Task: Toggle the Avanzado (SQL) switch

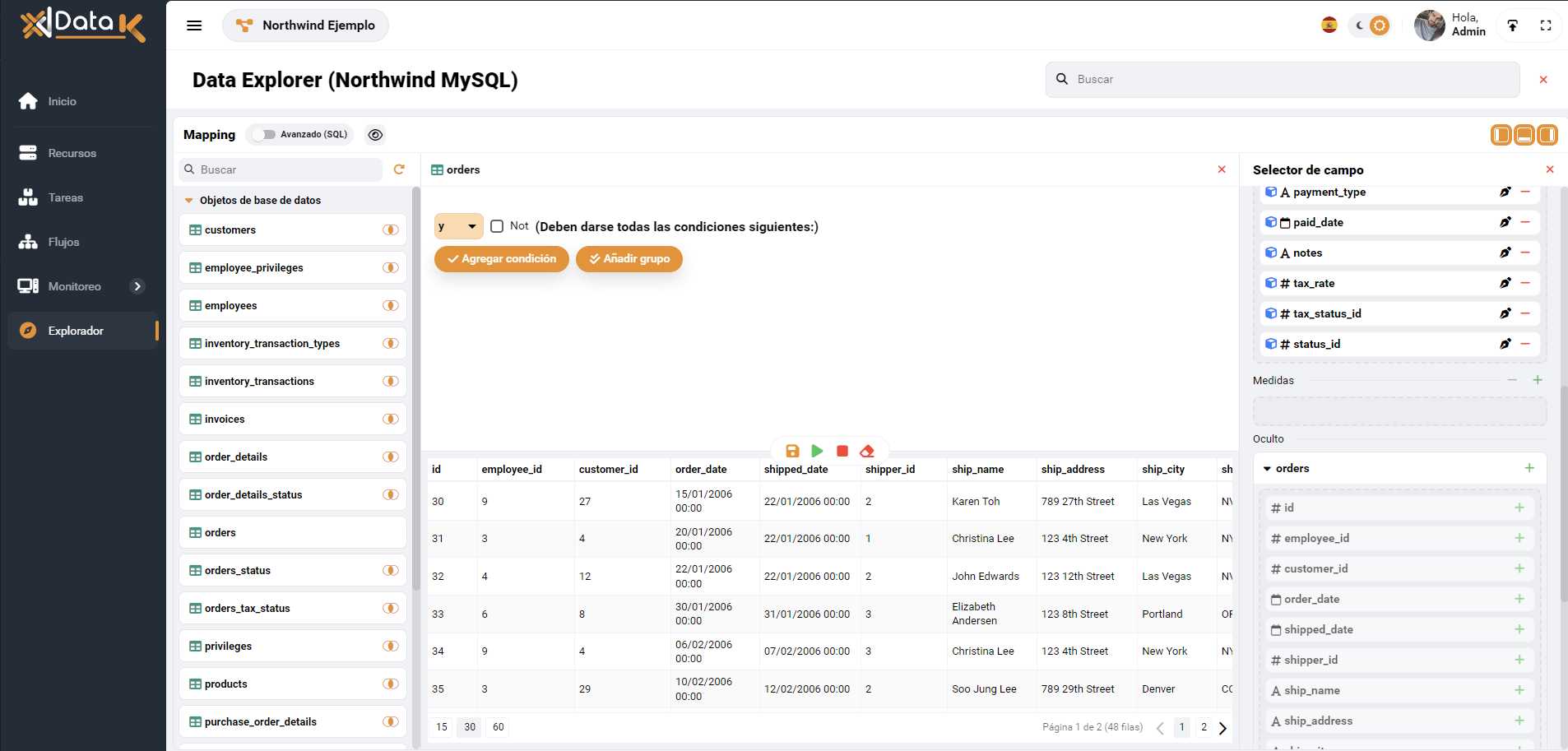Action: (264, 135)
